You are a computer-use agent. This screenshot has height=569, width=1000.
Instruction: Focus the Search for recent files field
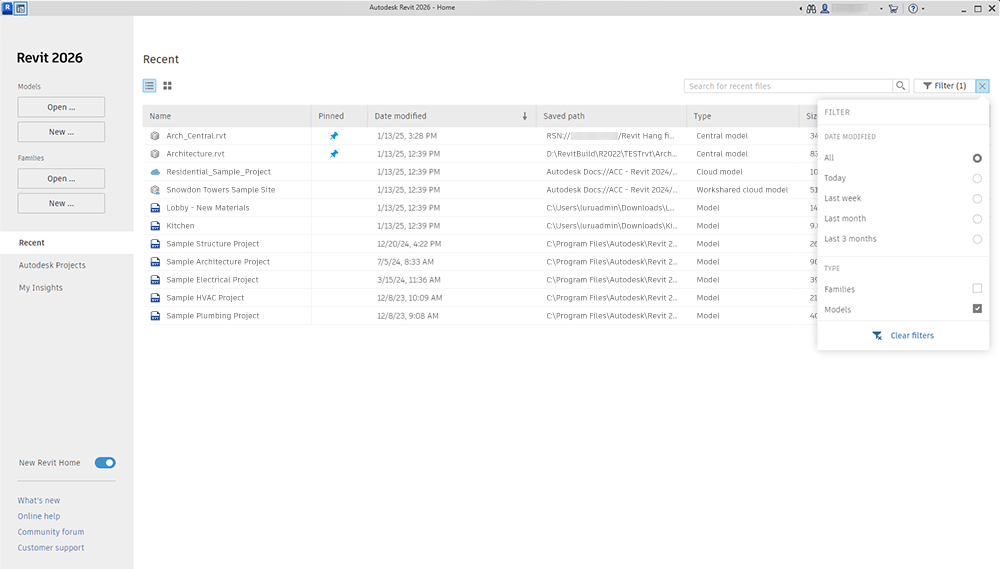coord(788,86)
